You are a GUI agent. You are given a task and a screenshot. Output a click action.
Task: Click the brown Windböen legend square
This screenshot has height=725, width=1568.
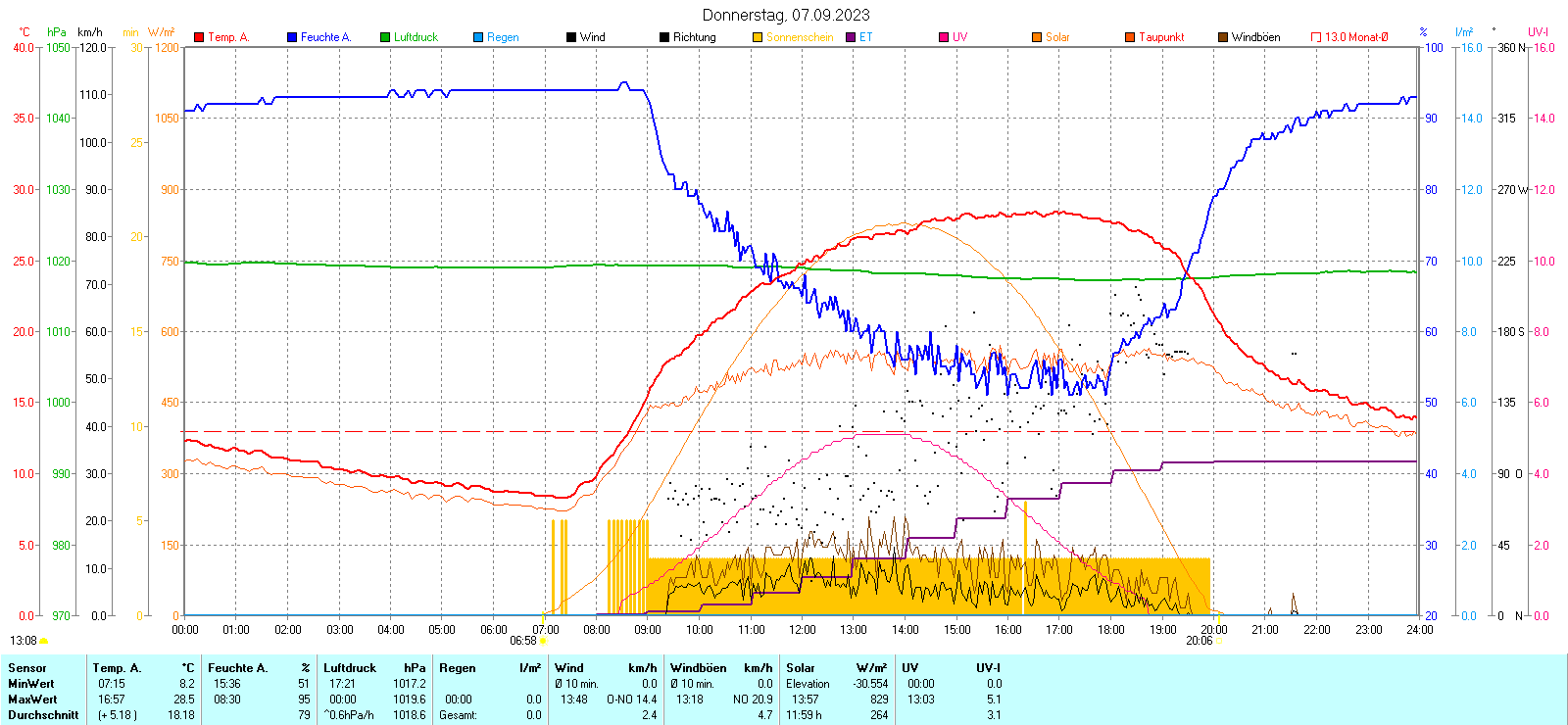(x=1223, y=37)
